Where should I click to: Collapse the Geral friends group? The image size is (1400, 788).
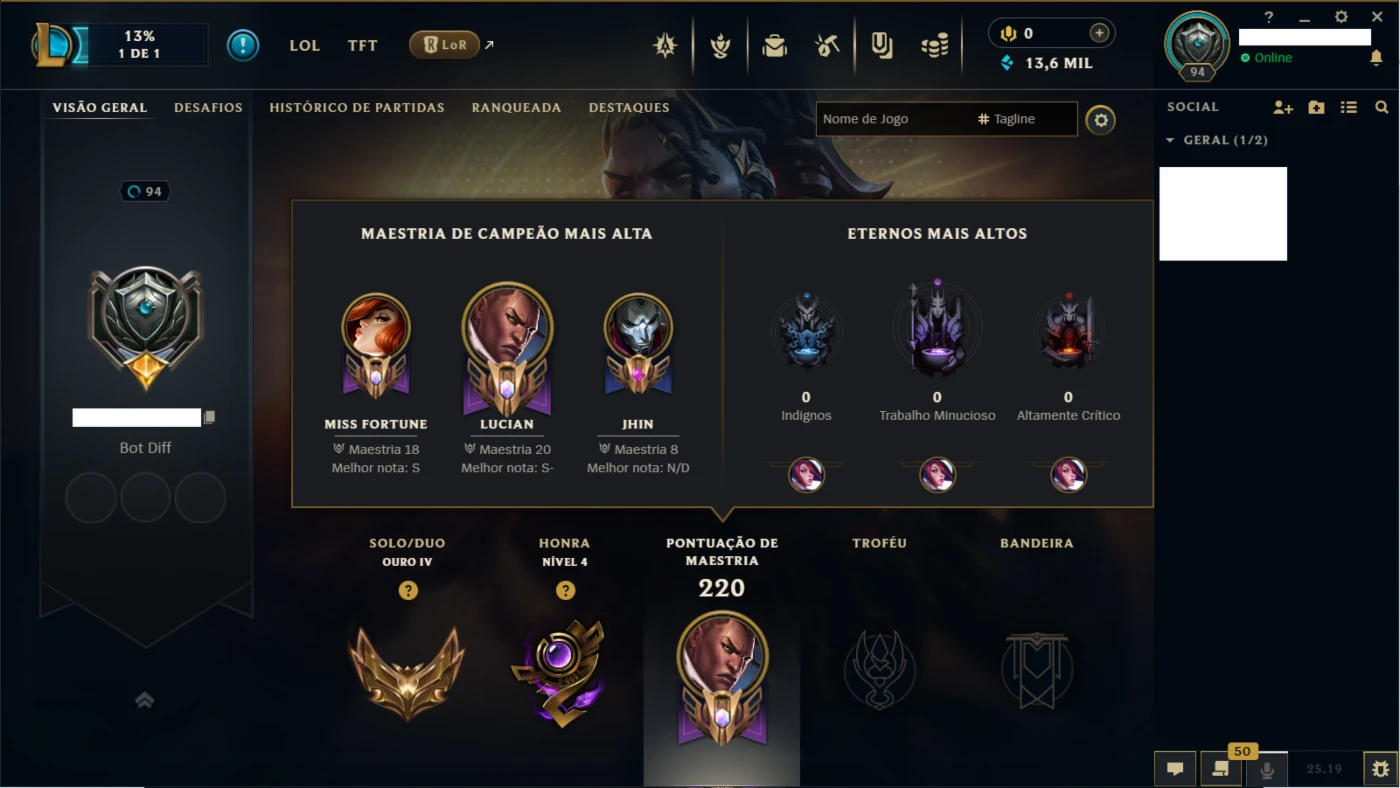[x=1170, y=140]
